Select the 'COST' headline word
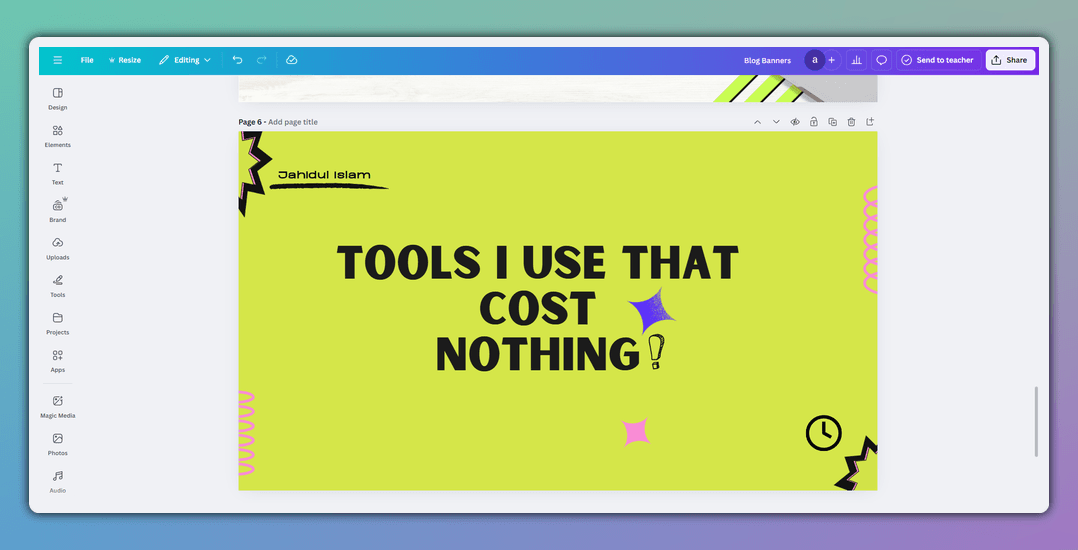Image resolution: width=1078 pixels, height=550 pixels. click(538, 309)
